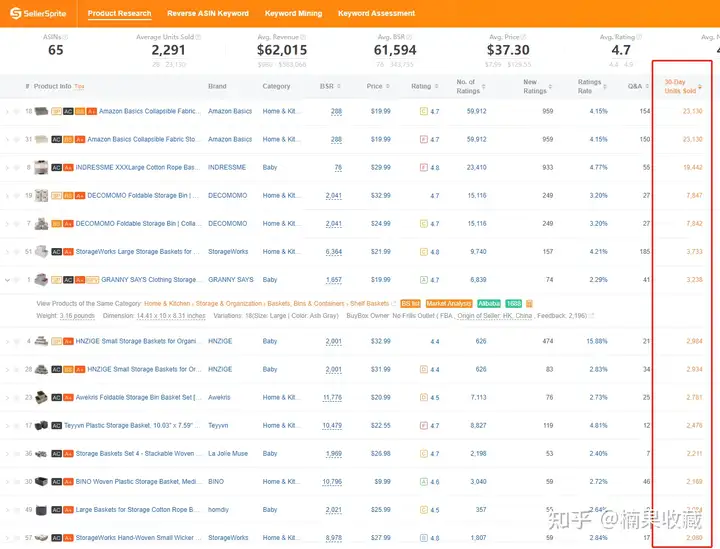Screen dimensions: 720x549
Task: Click rating grade B icon on StorageWorks Hand-Woven row
Action: click(x=424, y=538)
